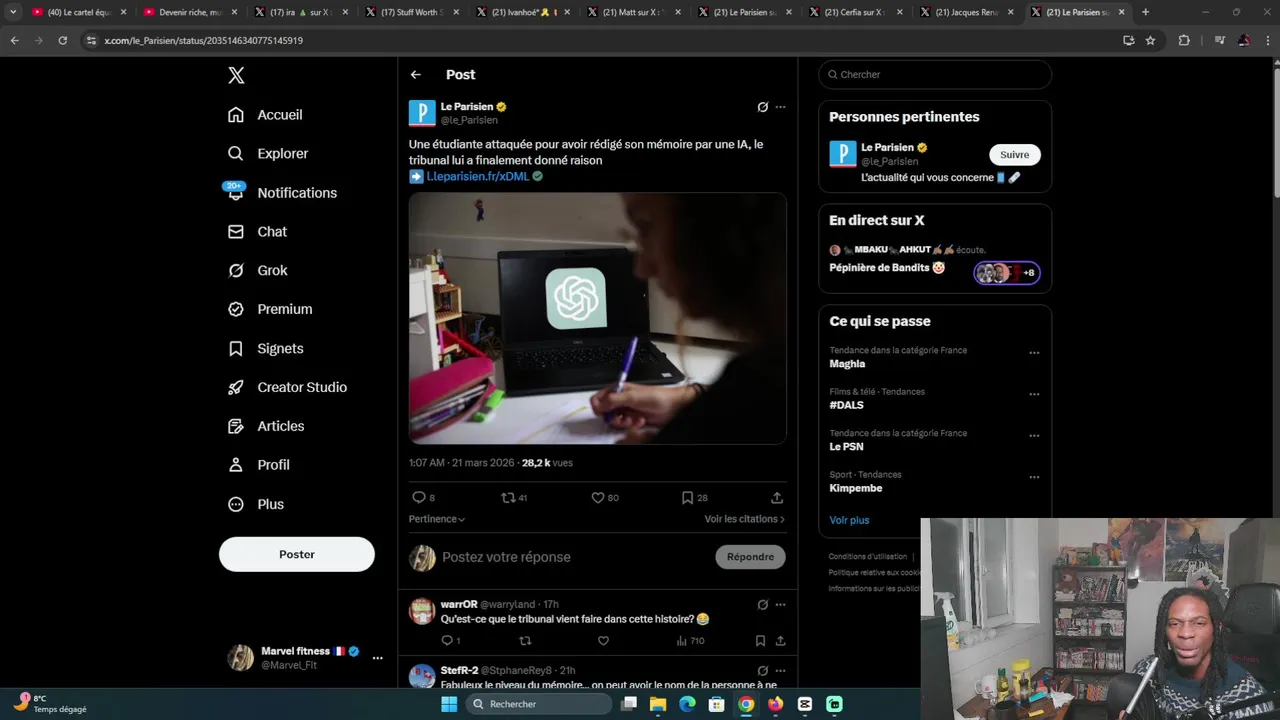Reply to post with 8 comments
Viewport: 1280px width, 720px height.
pos(423,498)
